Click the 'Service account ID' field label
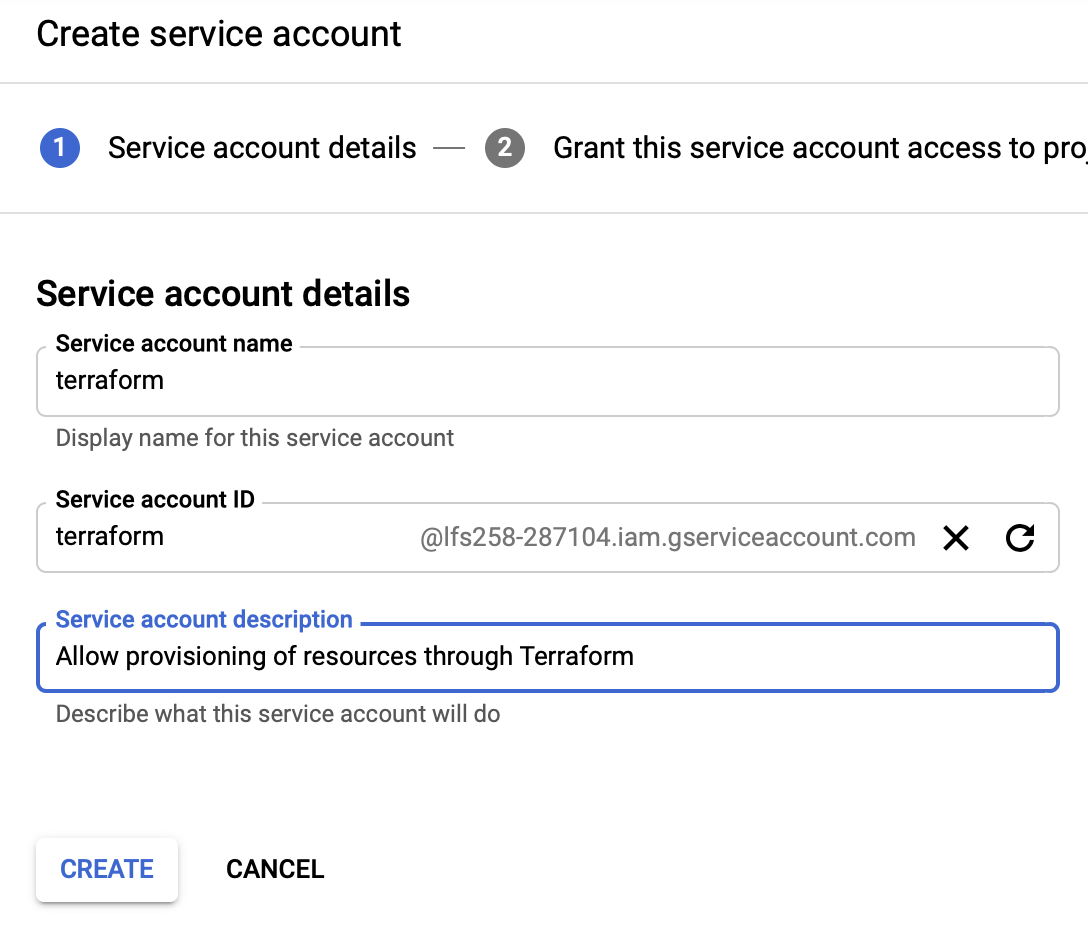The height and width of the screenshot is (926, 1088). coord(155,499)
